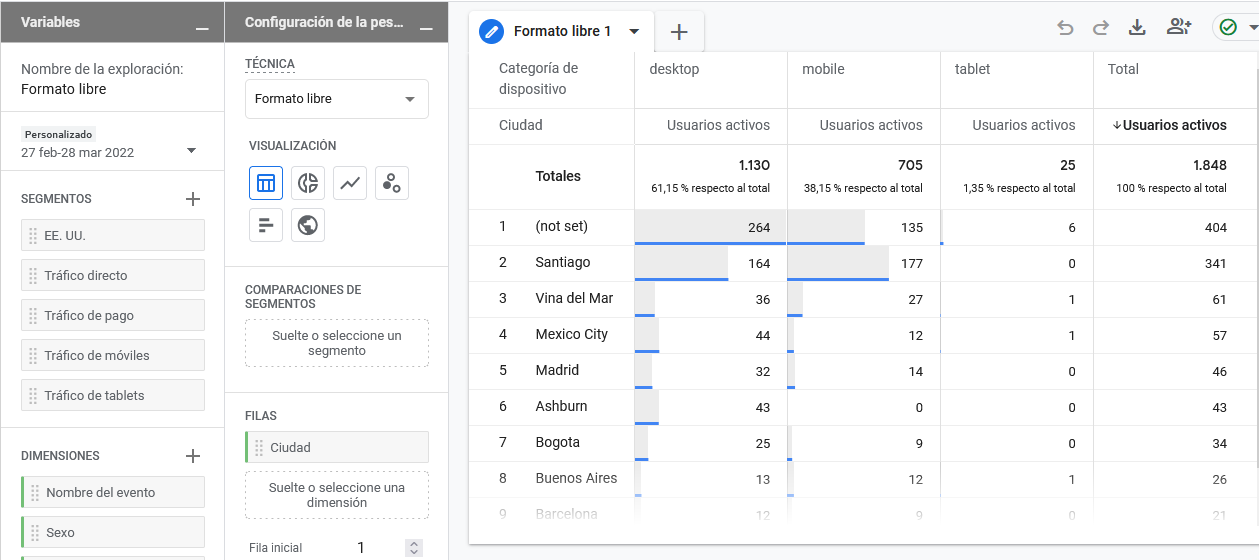Screen dimensions: 1259x560
Task: Click the Madrid row label
Action: click(557, 370)
